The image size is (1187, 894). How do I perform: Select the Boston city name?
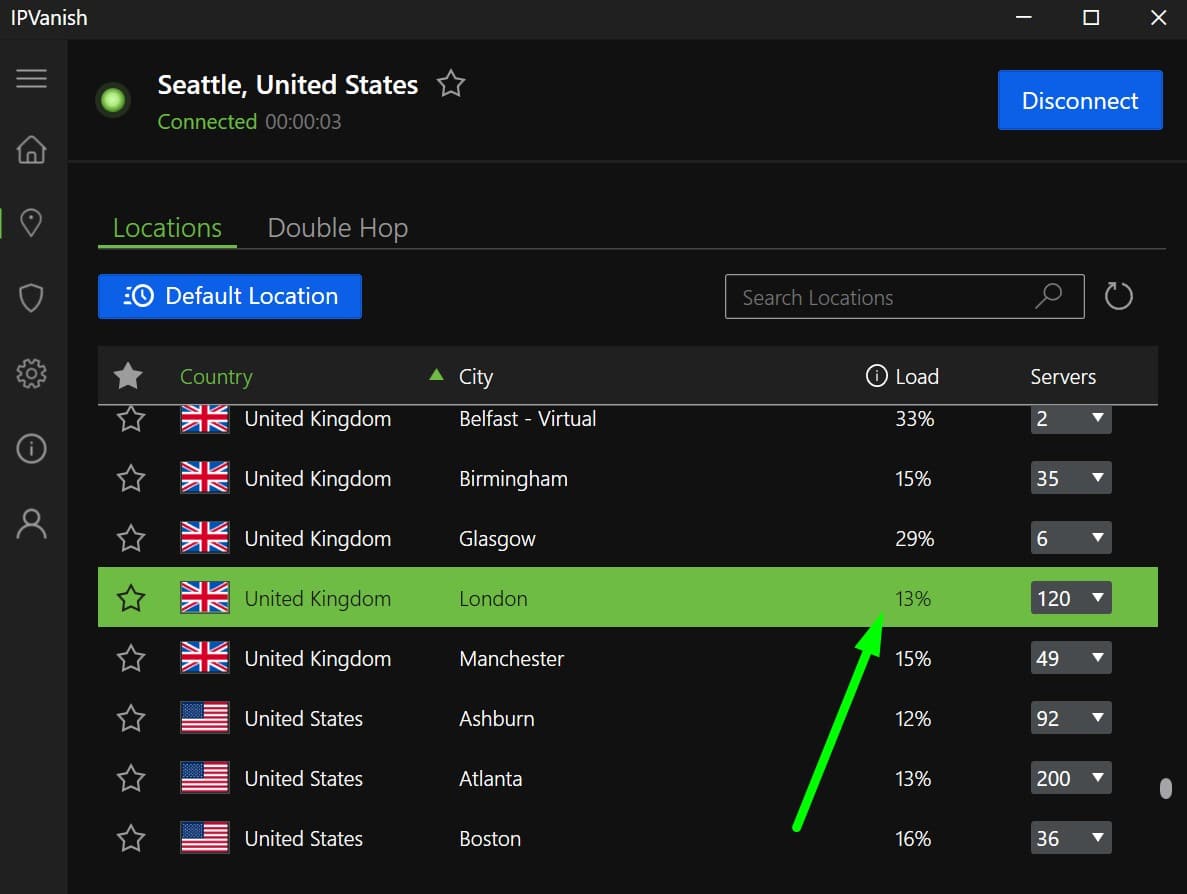click(x=489, y=839)
